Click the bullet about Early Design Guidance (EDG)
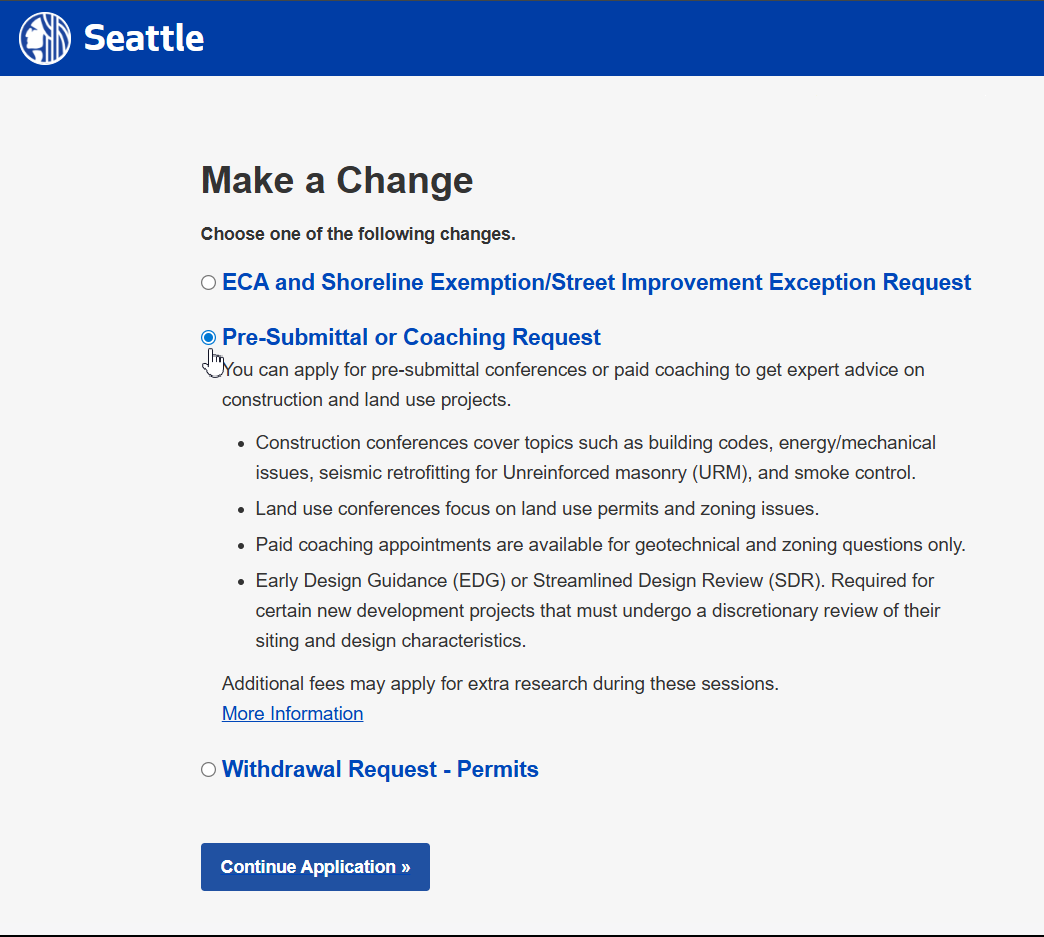 coord(598,611)
